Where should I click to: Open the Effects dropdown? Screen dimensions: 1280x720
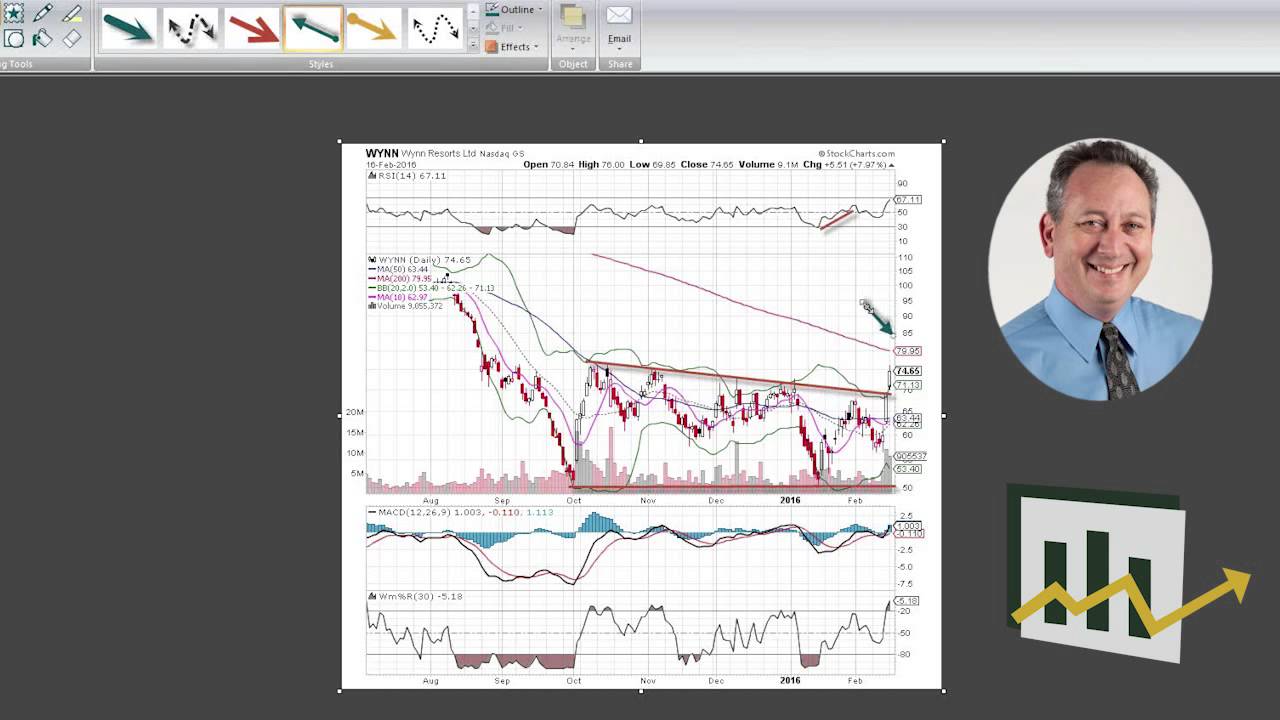(512, 47)
